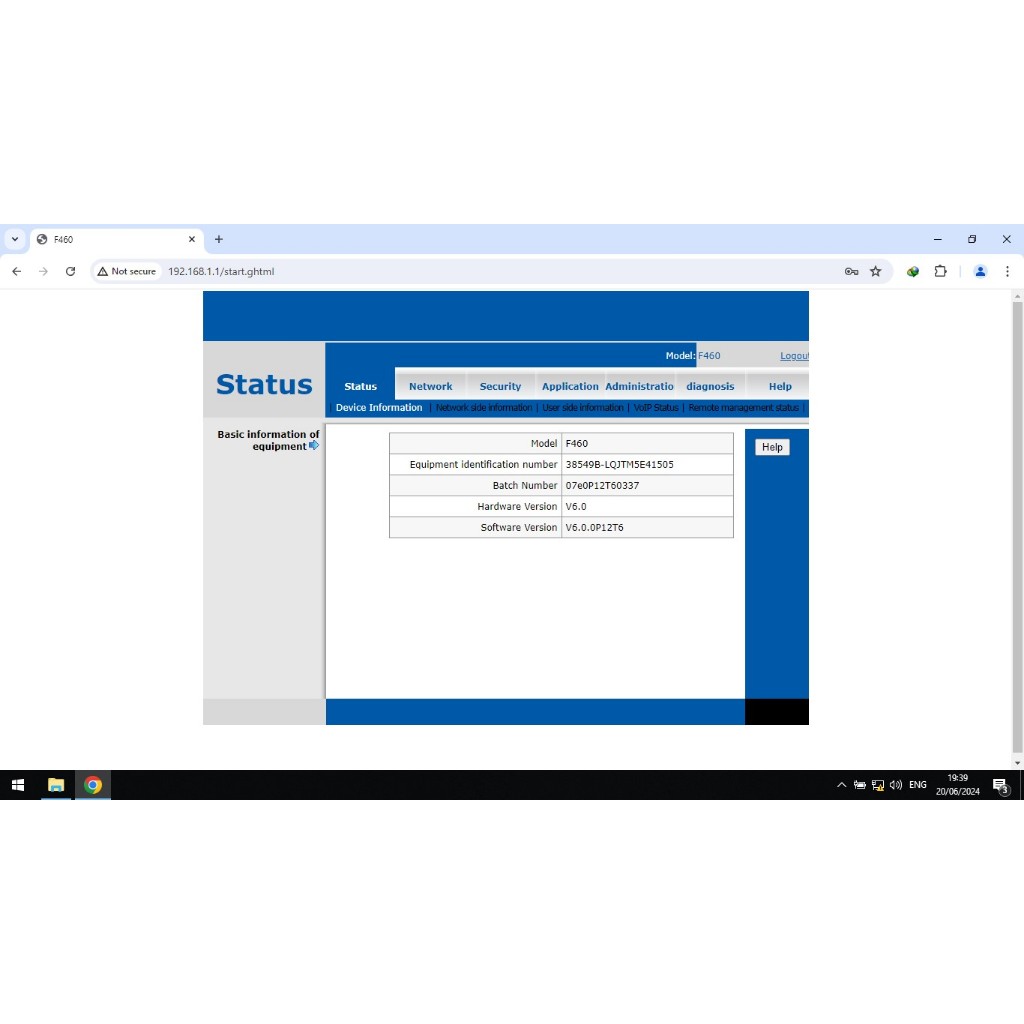Click the page vertical scrollbar

click(x=1017, y=526)
